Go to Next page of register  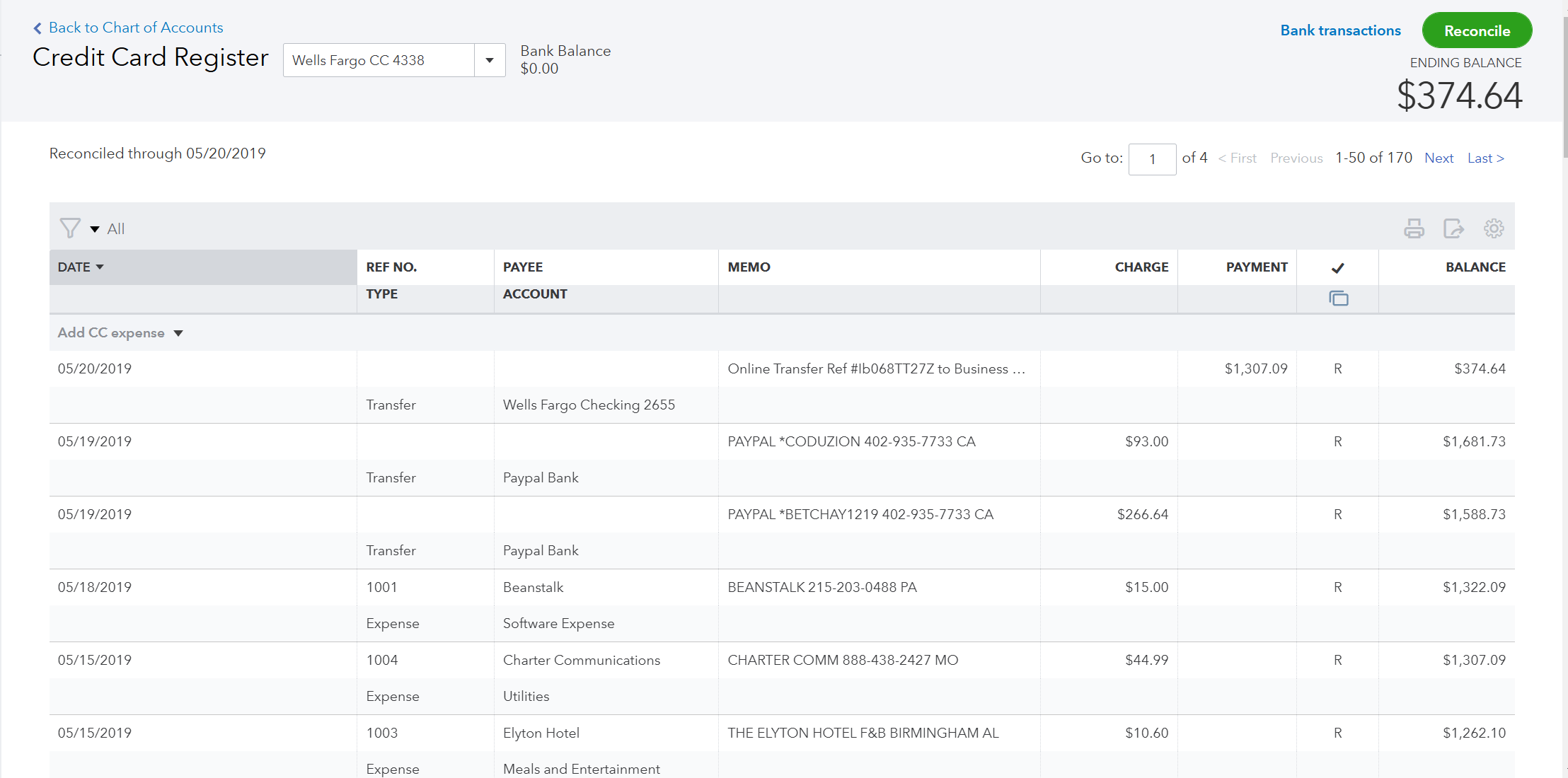1439,158
